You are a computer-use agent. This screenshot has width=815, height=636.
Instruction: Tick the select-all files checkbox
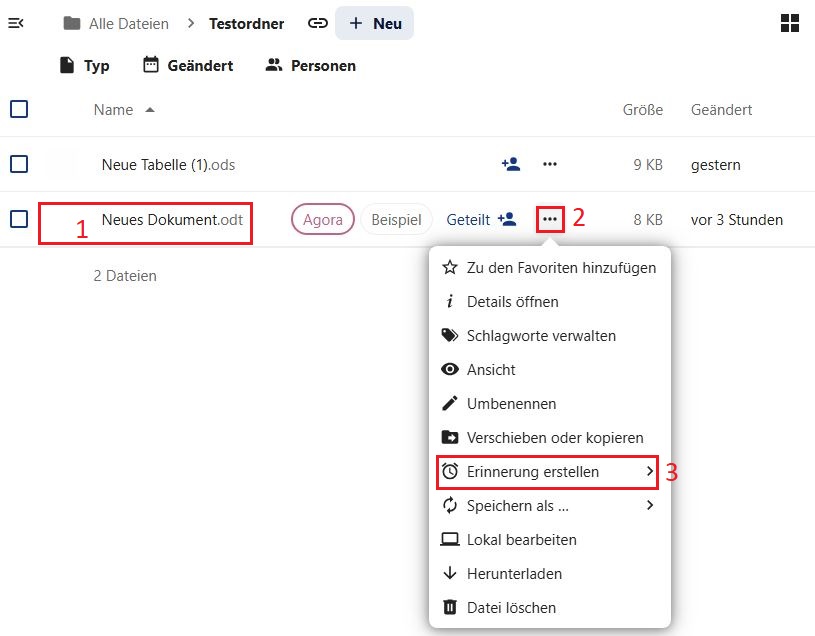(19, 109)
